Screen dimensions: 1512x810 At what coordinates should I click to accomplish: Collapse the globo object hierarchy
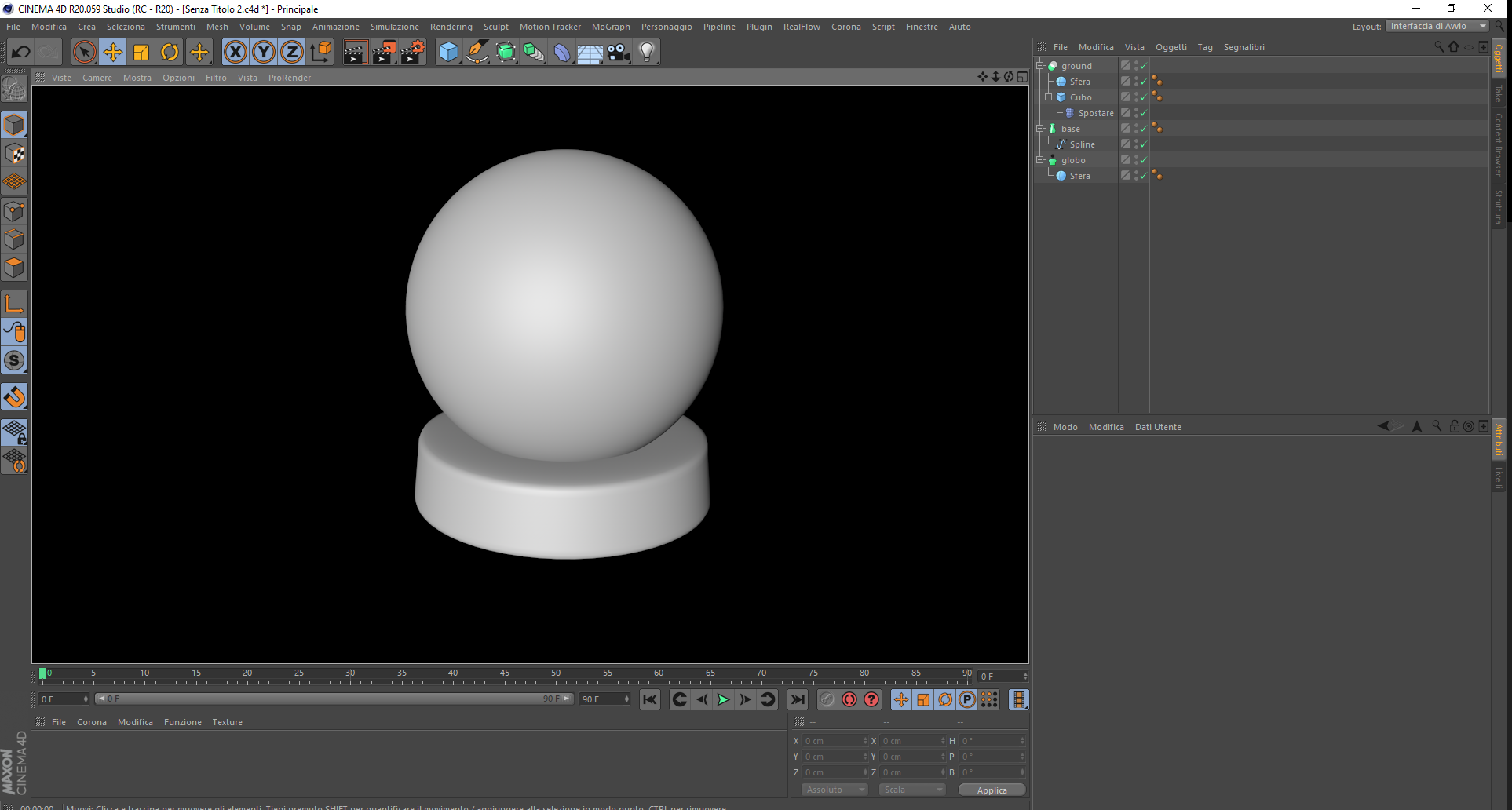[1040, 160]
